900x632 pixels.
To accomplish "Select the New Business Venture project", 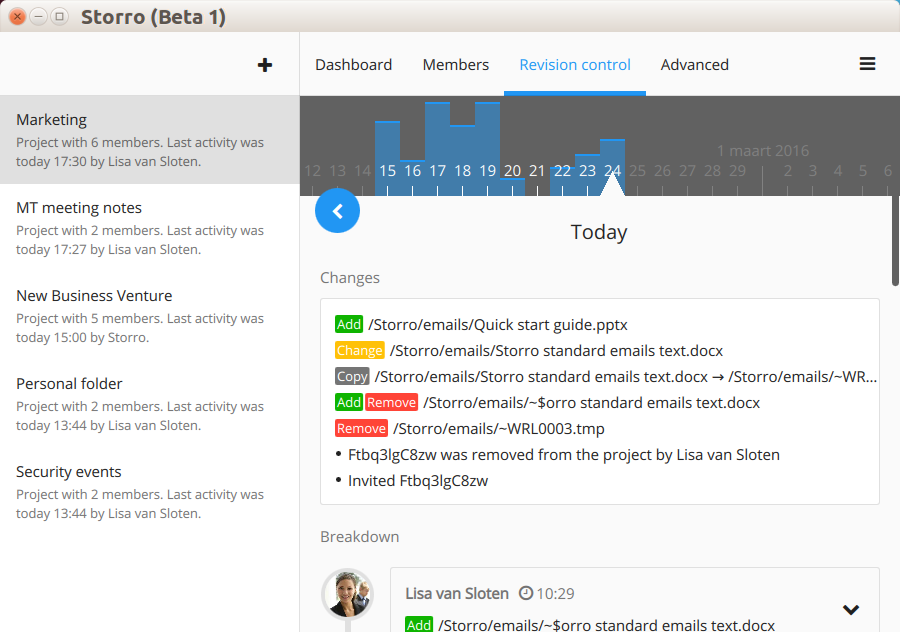I will (x=150, y=316).
